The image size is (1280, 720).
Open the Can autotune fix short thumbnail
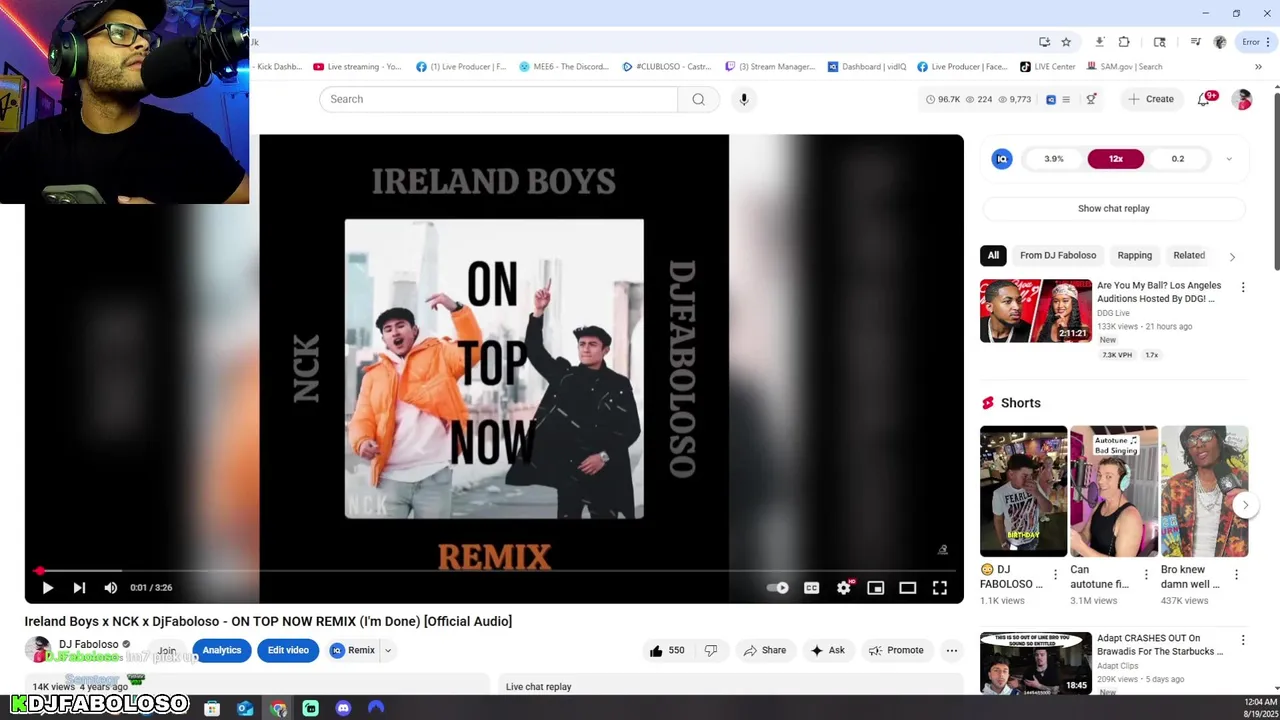(x=1114, y=491)
